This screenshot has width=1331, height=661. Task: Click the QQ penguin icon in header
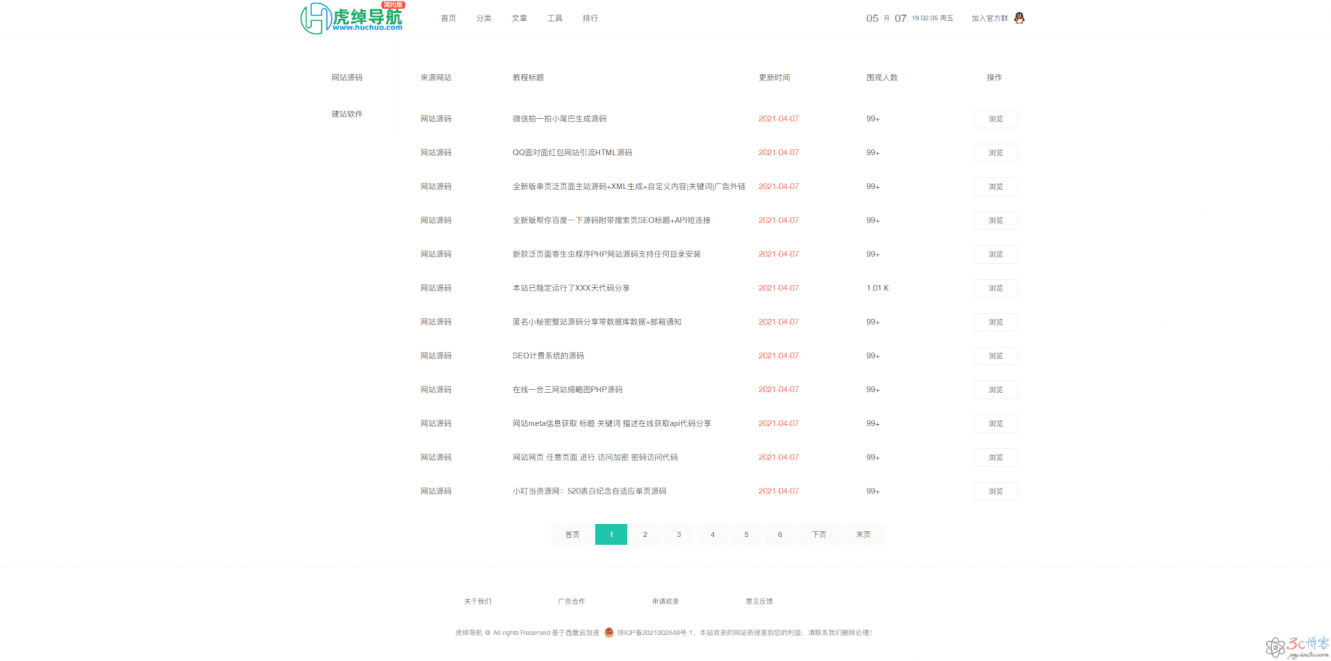coord(1019,18)
